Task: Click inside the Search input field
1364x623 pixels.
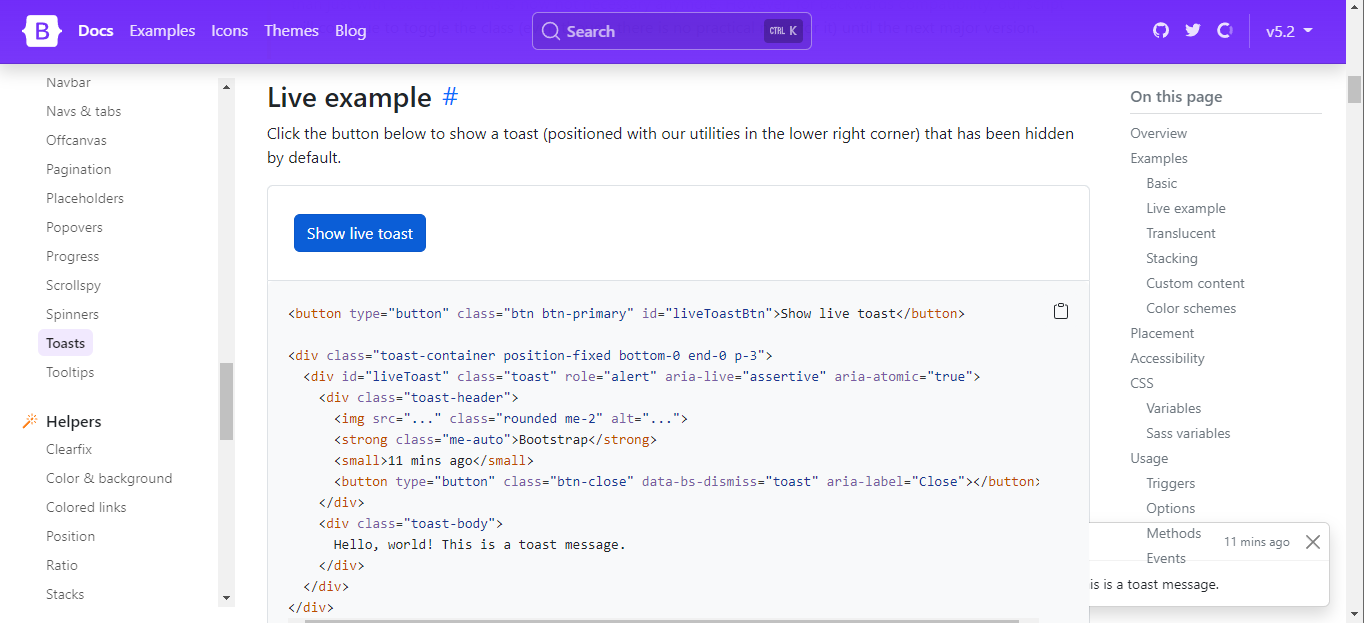Action: (x=660, y=31)
